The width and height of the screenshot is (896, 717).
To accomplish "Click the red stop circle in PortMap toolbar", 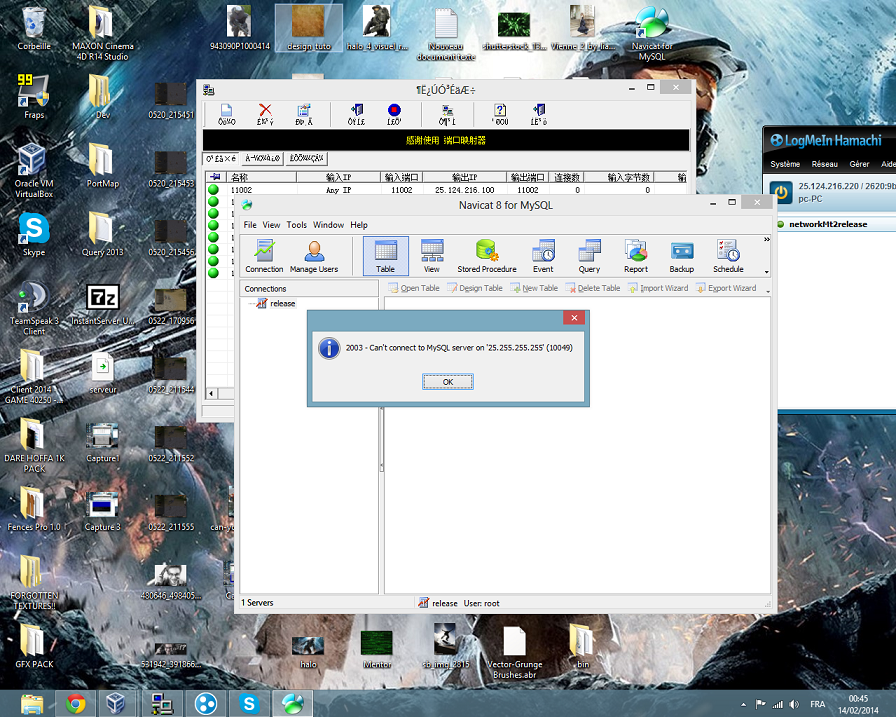I will coord(394,114).
